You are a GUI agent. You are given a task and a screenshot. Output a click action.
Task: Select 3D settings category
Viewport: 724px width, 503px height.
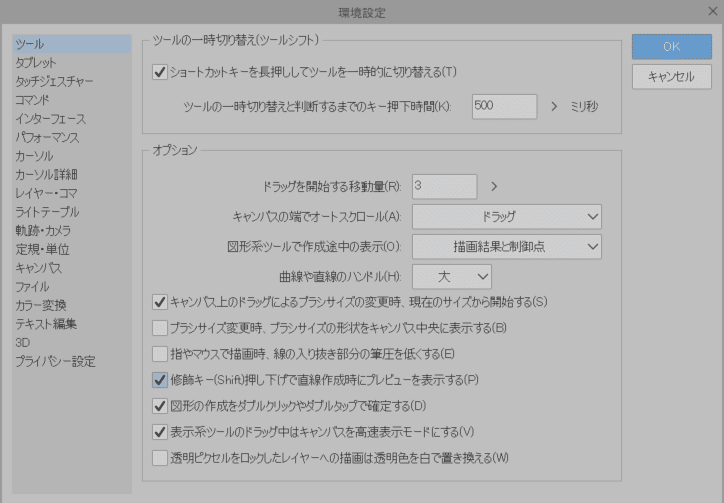(x=23, y=343)
